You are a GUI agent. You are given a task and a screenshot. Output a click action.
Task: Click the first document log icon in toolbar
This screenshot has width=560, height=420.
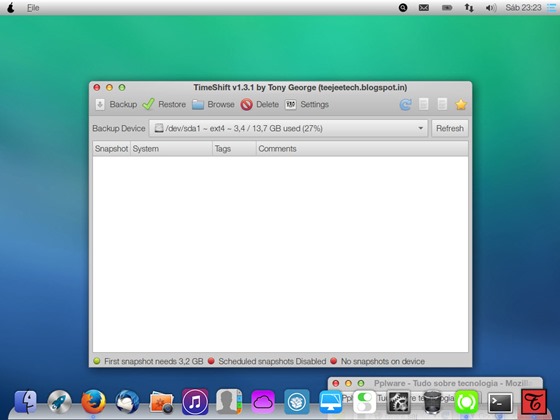424,105
